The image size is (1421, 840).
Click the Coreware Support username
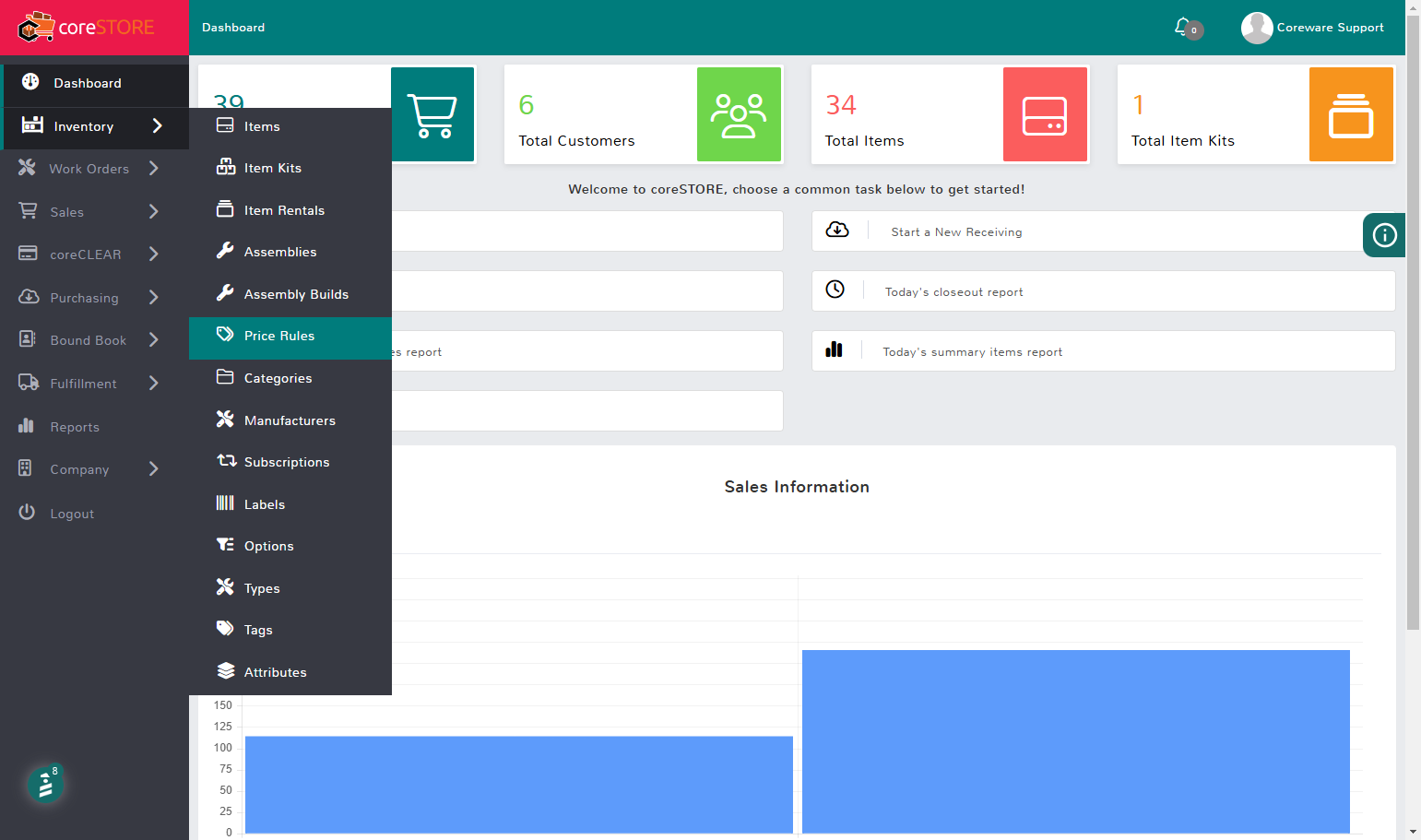[x=1330, y=28]
